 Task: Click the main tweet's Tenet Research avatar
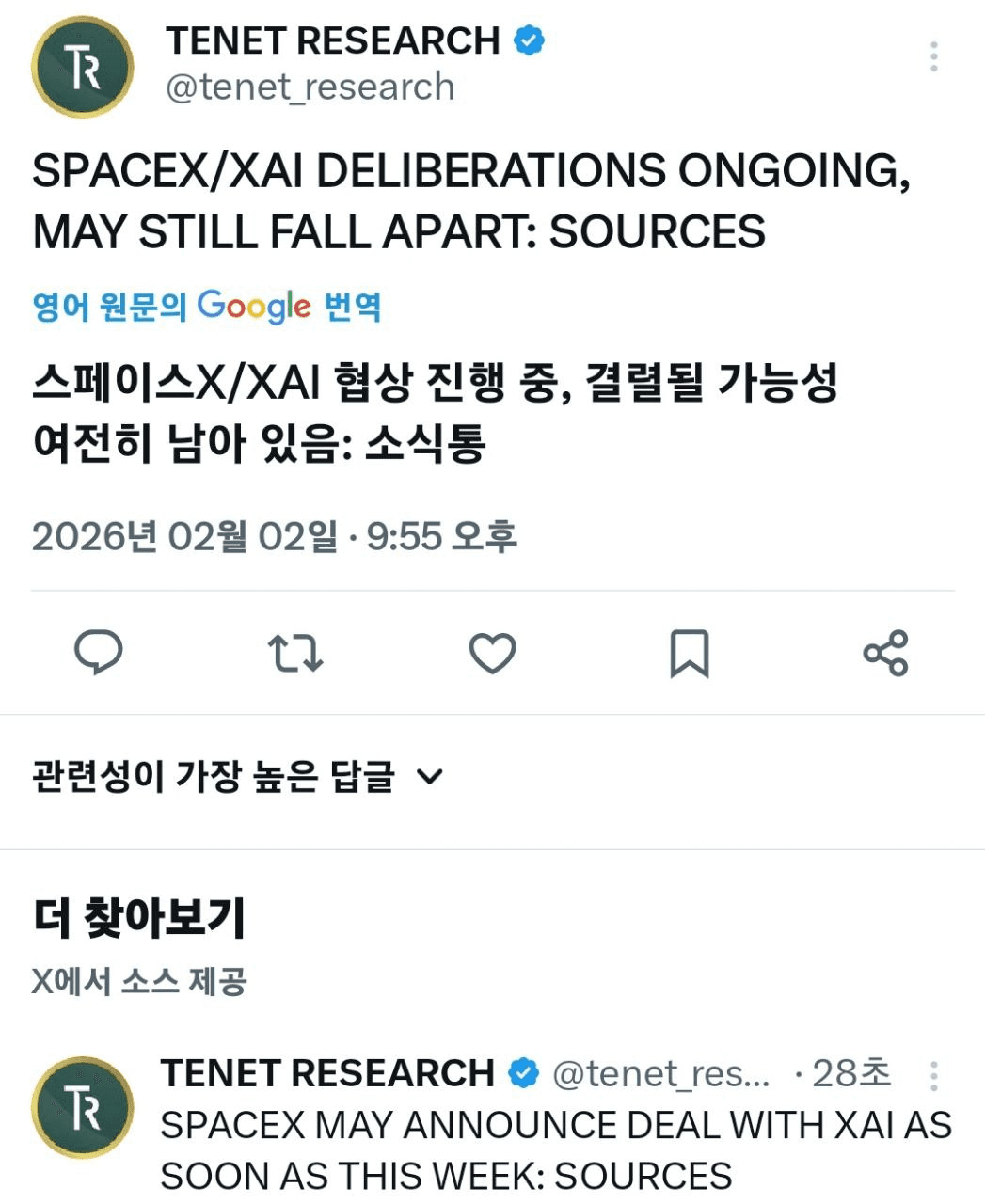(x=83, y=67)
